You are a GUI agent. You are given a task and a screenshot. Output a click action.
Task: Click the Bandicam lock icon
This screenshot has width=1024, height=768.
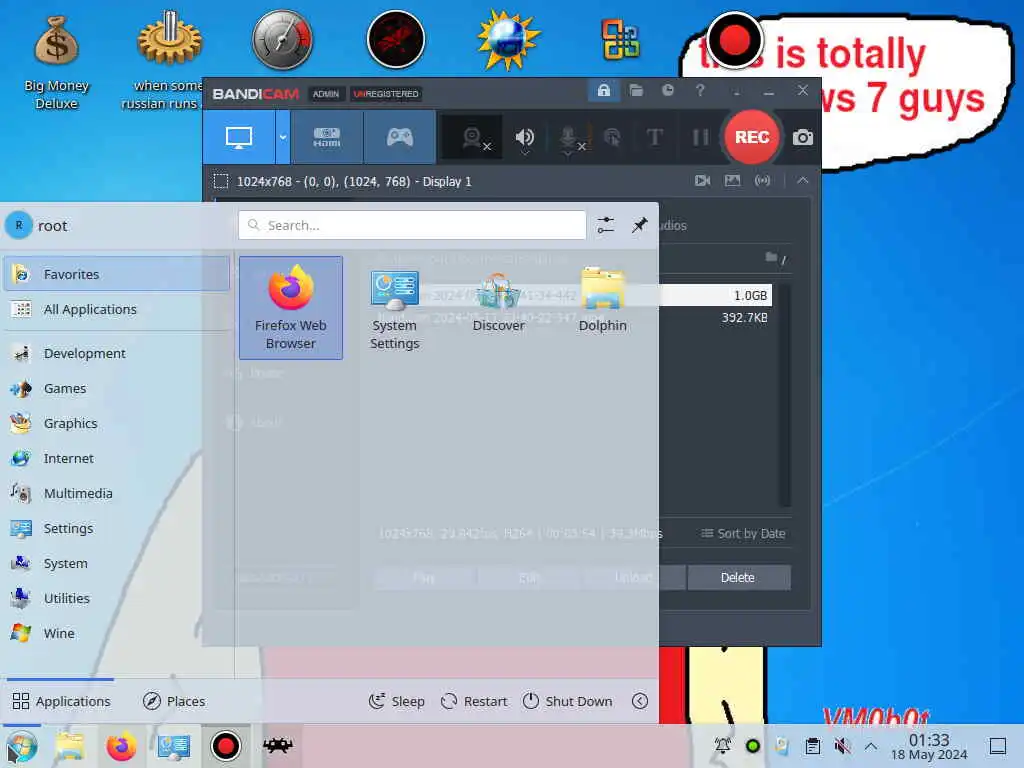point(603,90)
